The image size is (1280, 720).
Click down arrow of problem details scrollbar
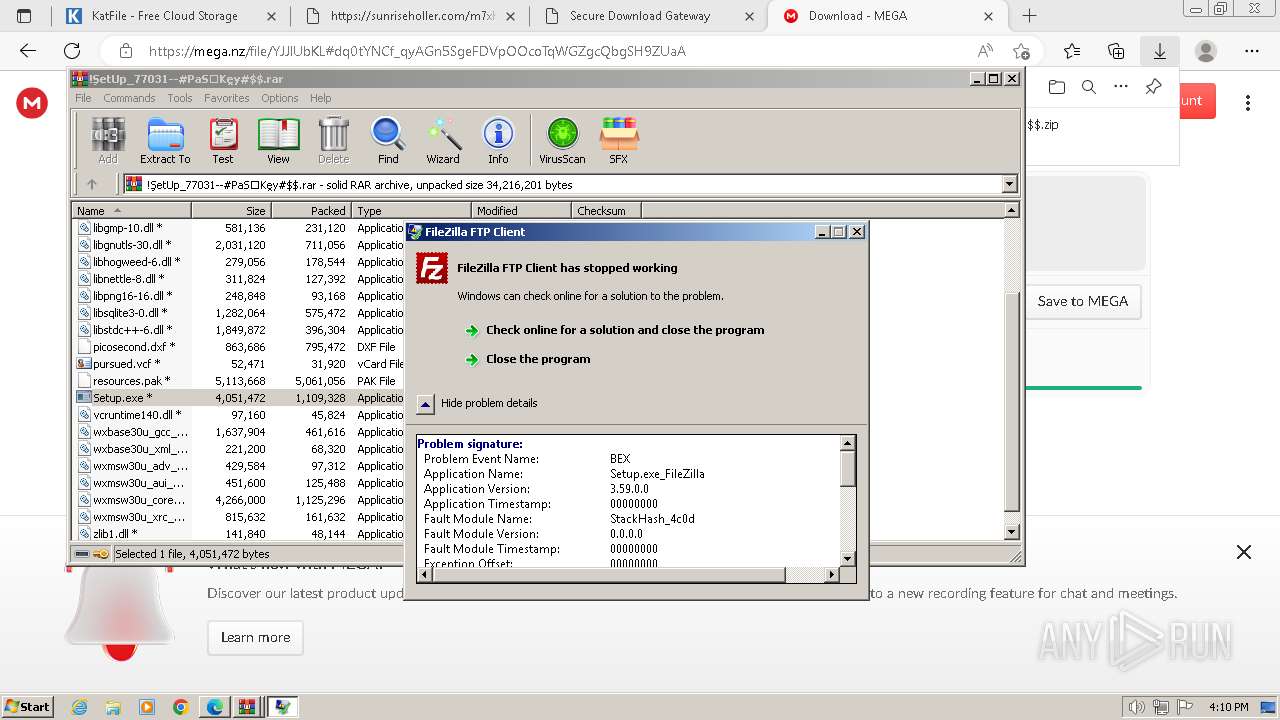point(847,559)
